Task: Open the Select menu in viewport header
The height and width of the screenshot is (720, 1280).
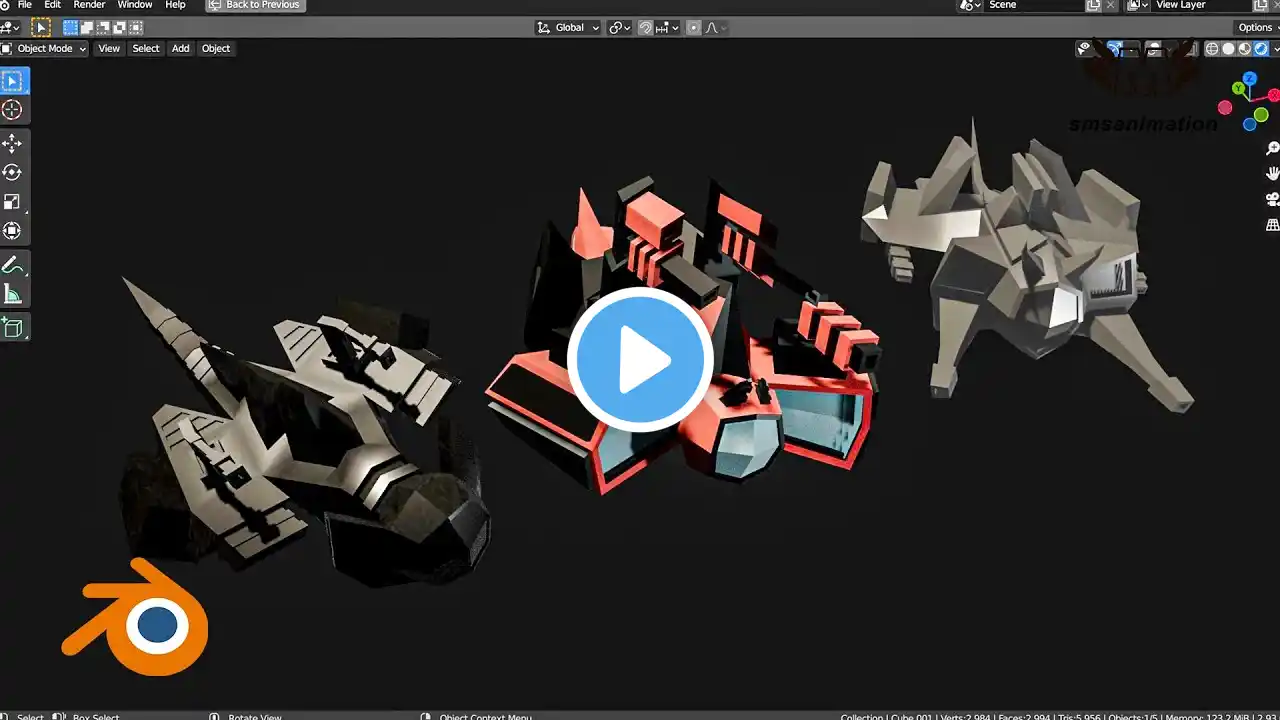Action: [x=146, y=48]
